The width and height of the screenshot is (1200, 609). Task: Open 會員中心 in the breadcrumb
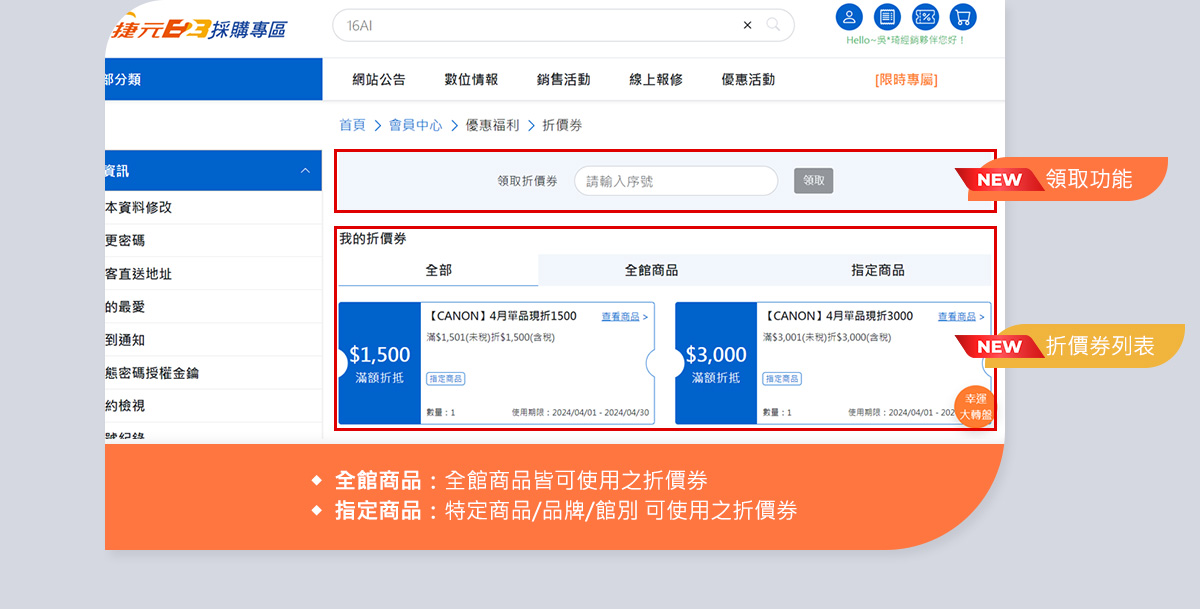(415, 125)
